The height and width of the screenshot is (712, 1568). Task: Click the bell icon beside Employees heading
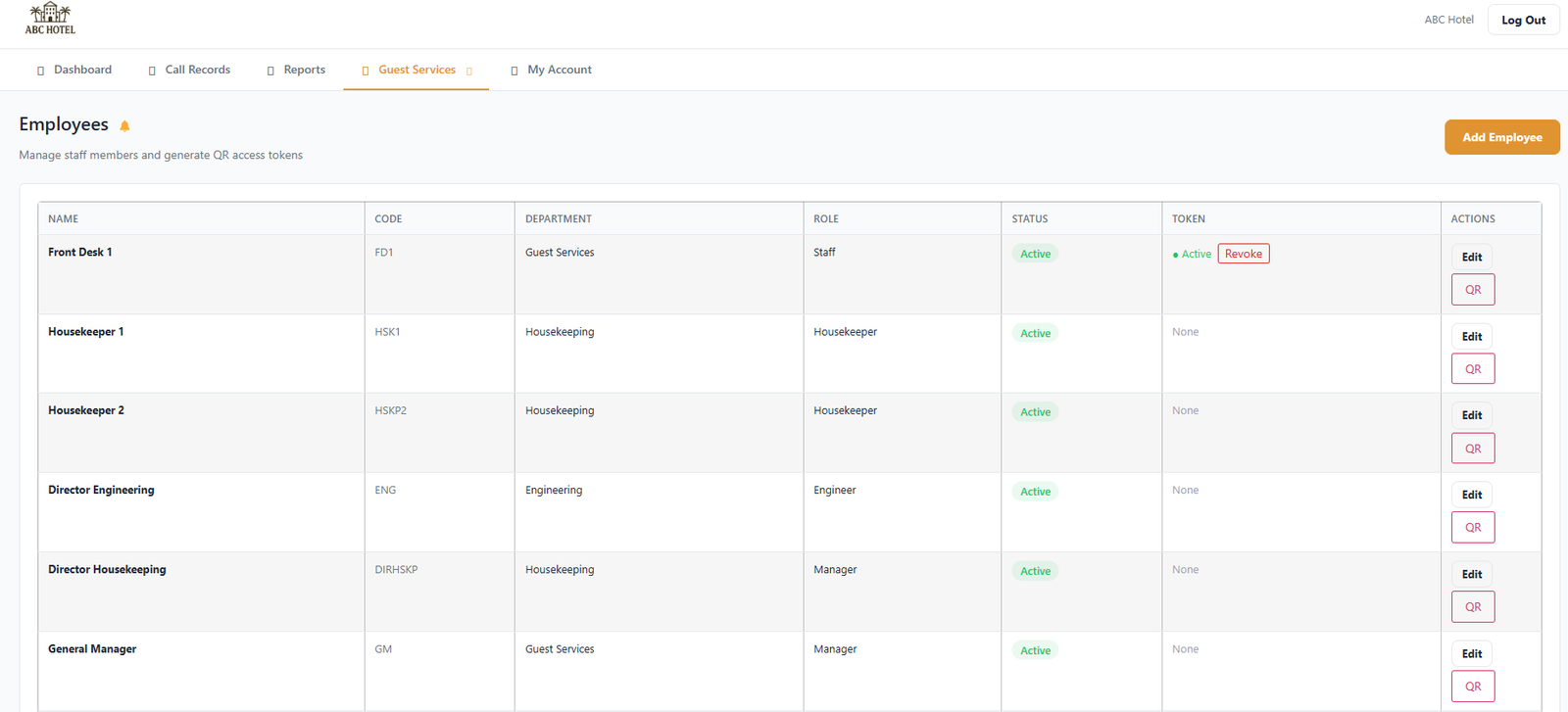124,125
